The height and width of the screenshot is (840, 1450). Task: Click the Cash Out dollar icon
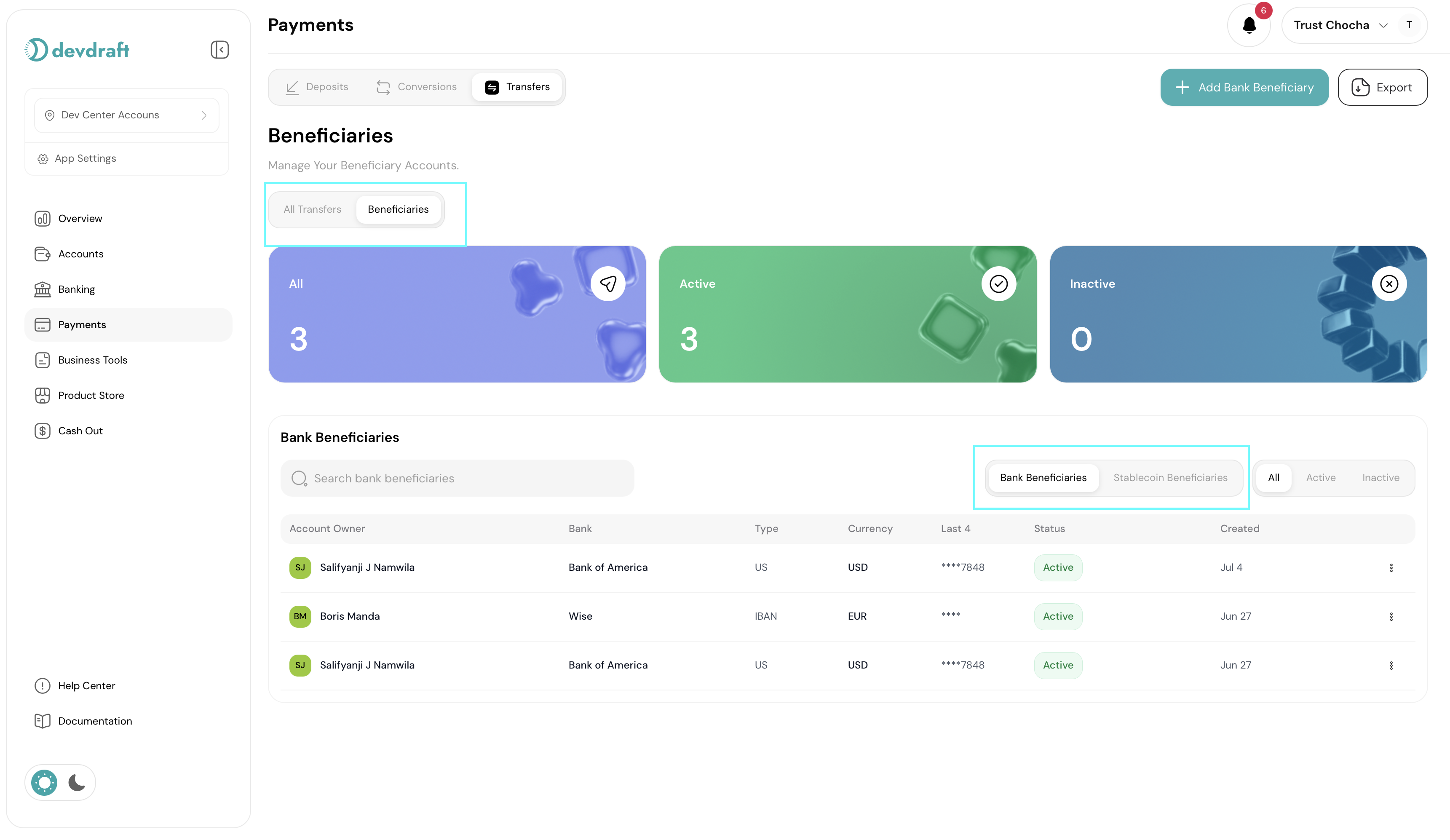point(43,431)
